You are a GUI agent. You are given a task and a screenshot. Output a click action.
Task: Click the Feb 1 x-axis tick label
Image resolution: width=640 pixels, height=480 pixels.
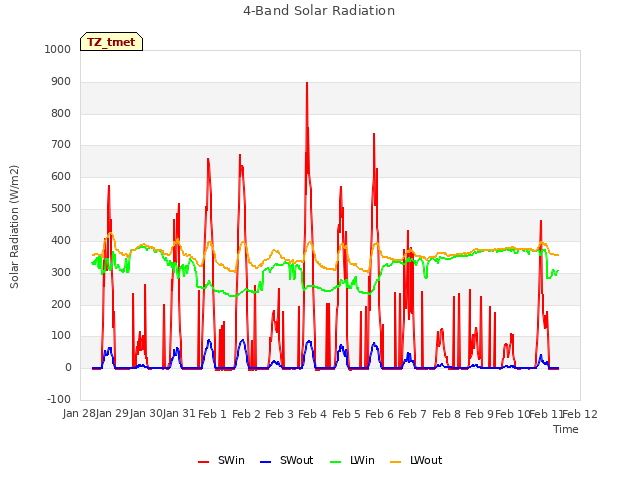pyautogui.click(x=212, y=414)
